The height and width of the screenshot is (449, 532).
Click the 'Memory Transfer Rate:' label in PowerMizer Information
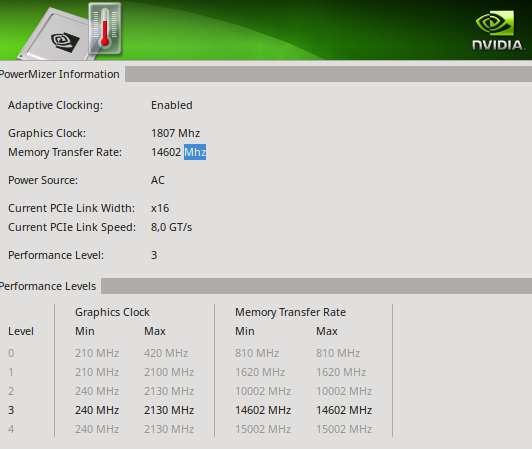pyautogui.click(x=65, y=152)
